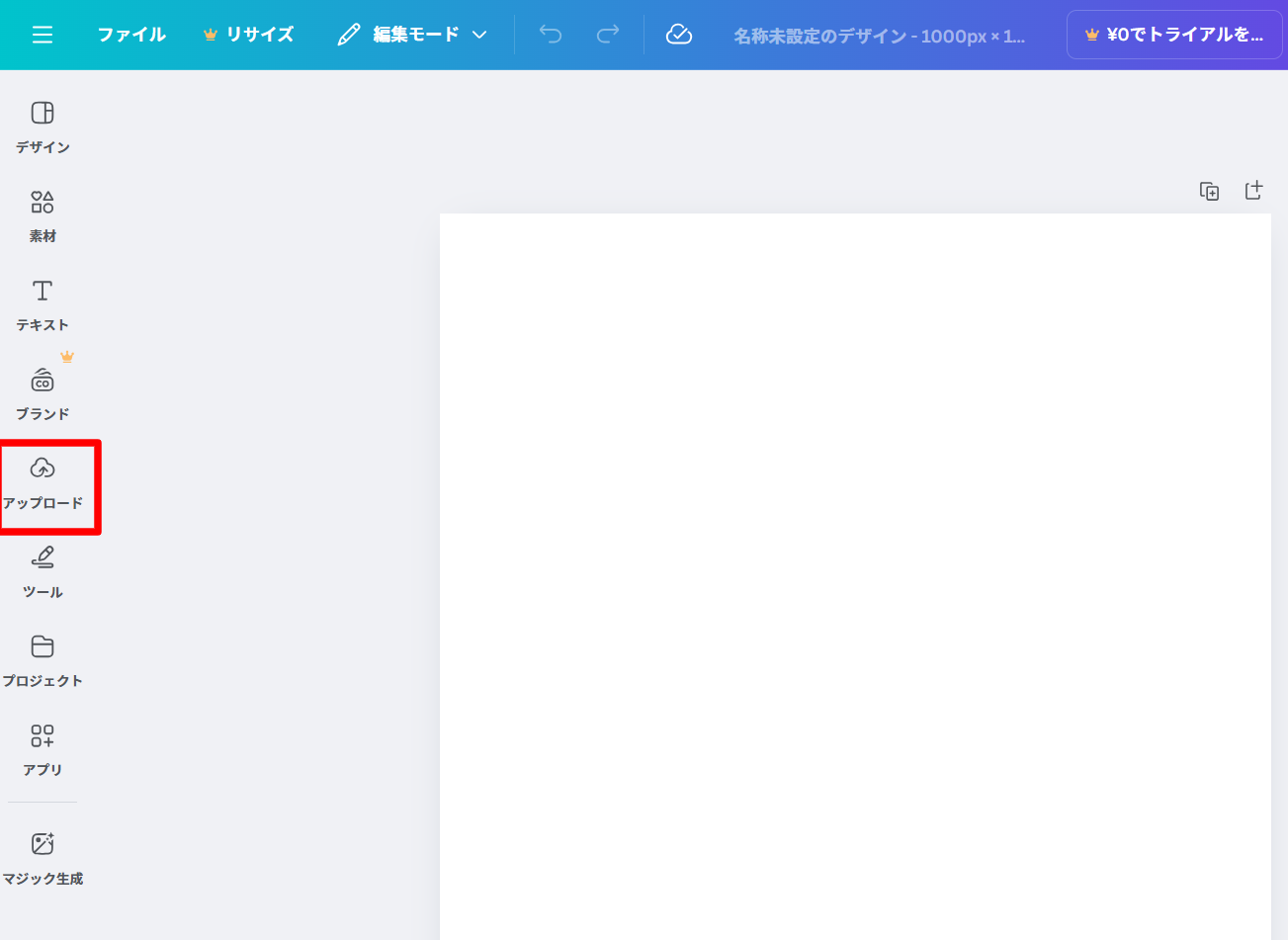Open the ブランド panel
Screen dimensions: 1288x940
[43, 394]
